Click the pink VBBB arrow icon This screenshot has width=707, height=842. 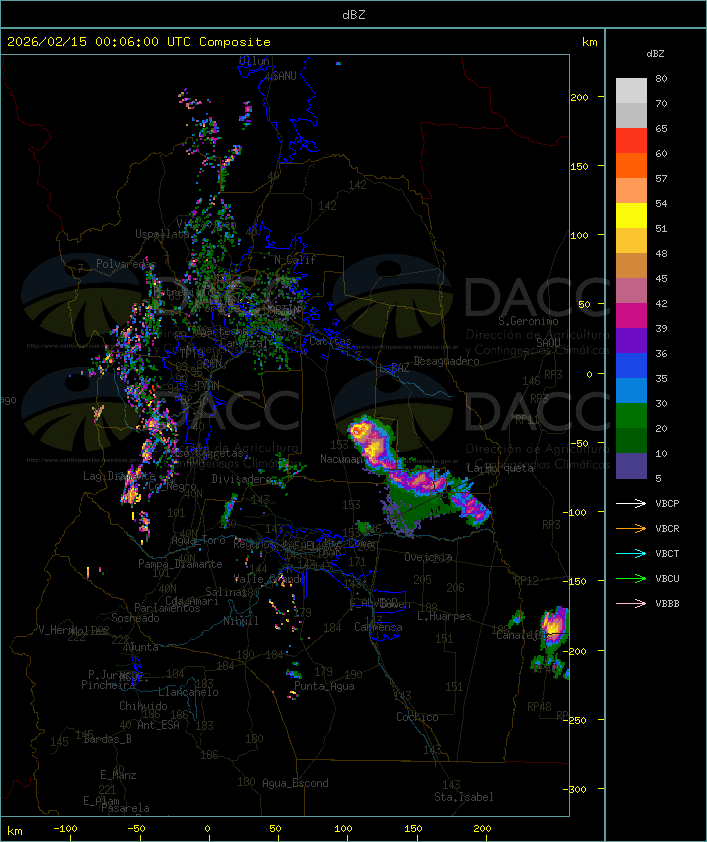[x=631, y=604]
